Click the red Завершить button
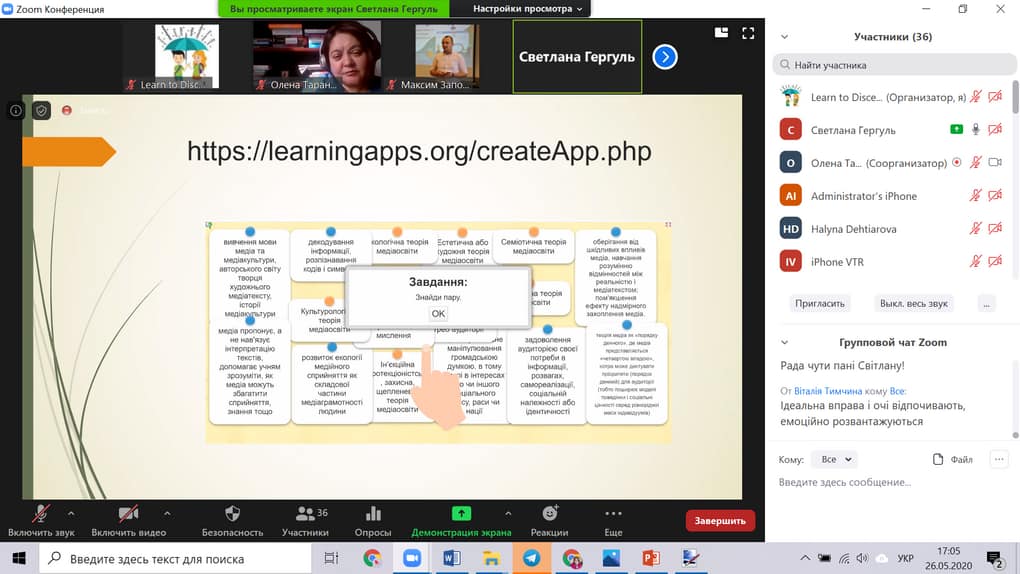Image resolution: width=1020 pixels, height=574 pixels. click(x=720, y=521)
